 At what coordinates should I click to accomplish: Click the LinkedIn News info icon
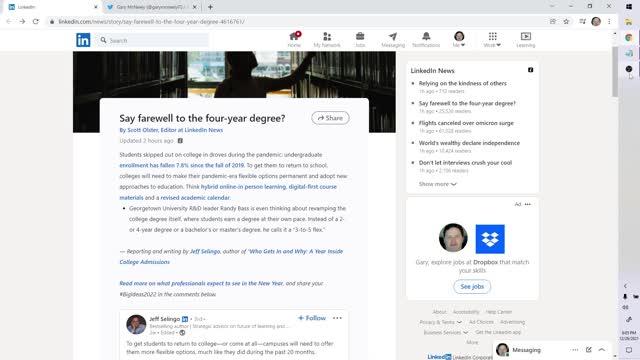pos(530,70)
